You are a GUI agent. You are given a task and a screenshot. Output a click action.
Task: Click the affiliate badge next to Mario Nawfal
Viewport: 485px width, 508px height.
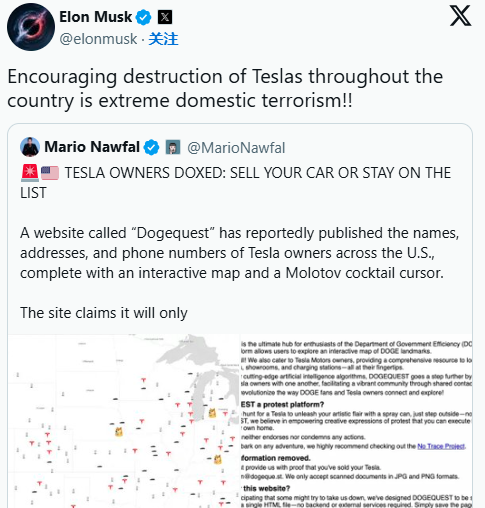(173, 147)
